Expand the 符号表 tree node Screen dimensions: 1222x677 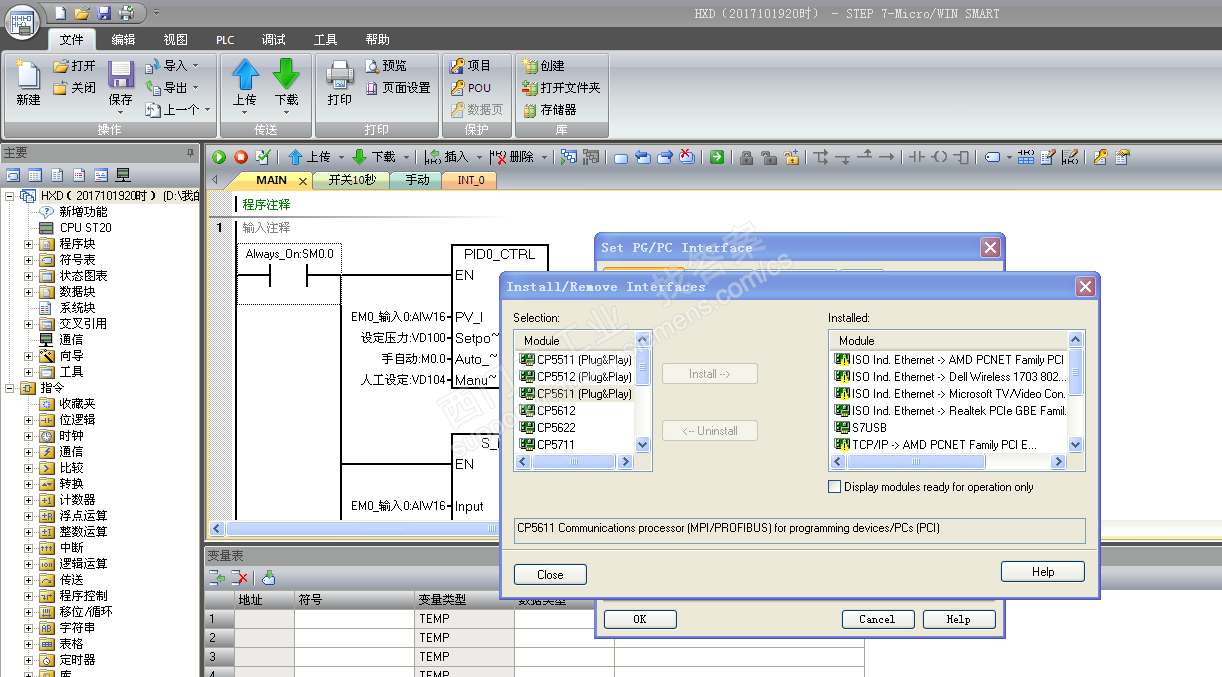coord(29,260)
